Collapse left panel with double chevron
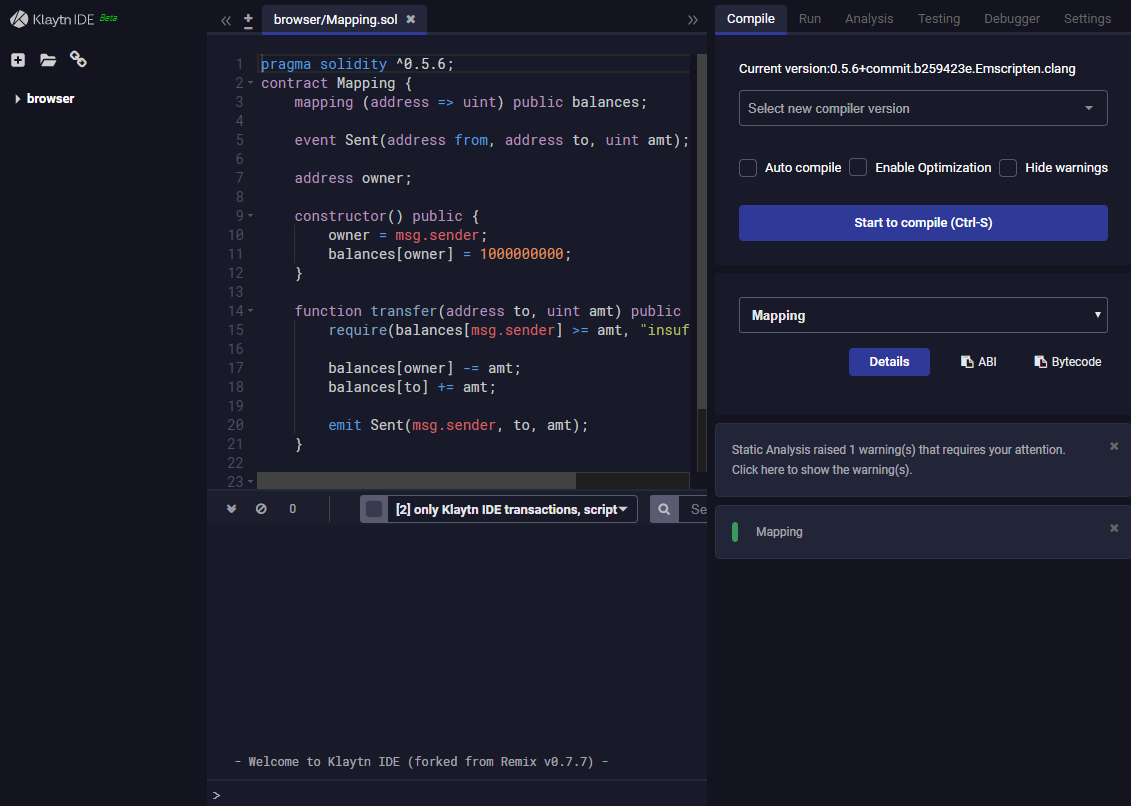 (226, 20)
